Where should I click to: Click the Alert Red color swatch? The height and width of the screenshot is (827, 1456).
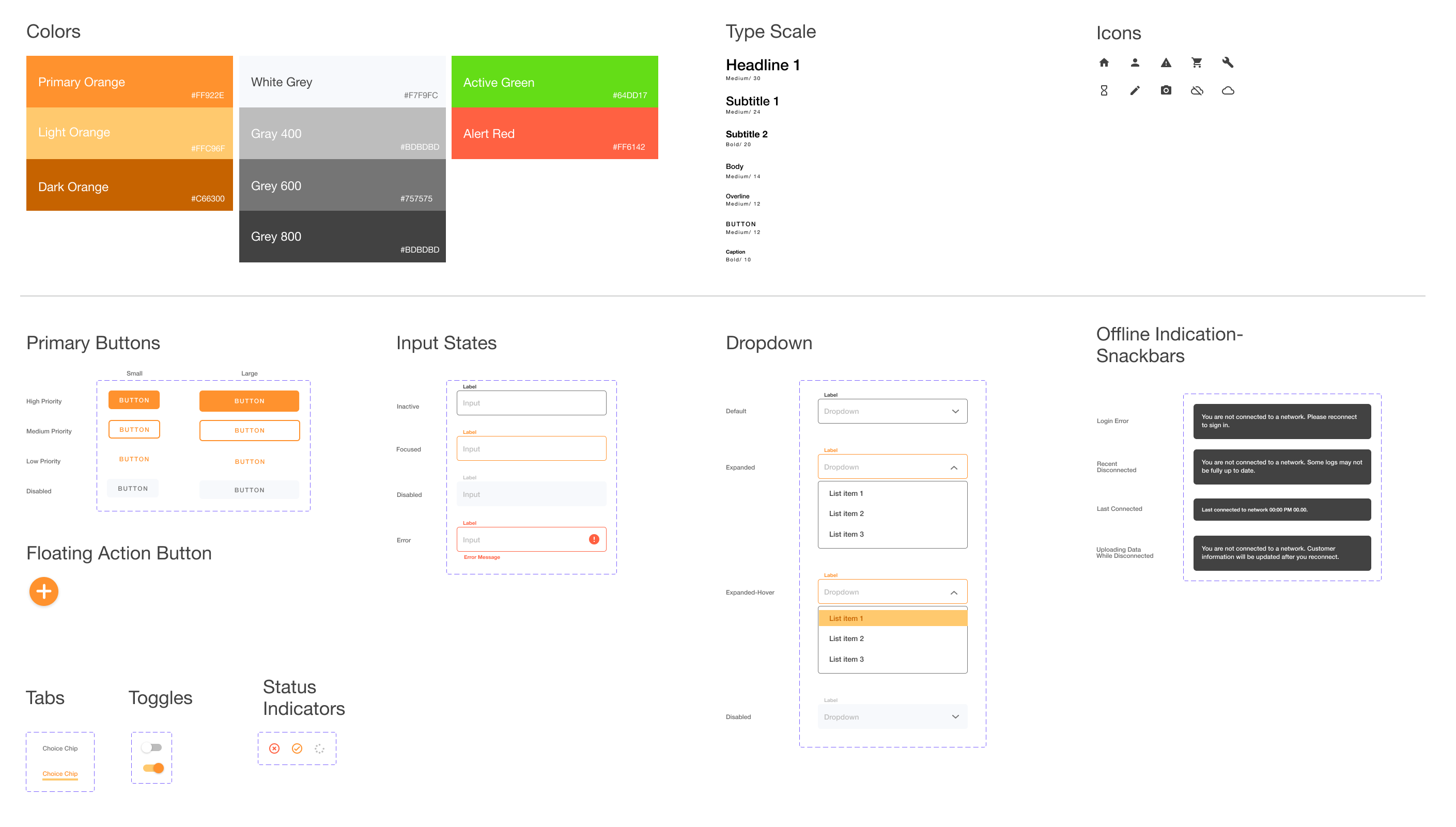tap(554, 133)
